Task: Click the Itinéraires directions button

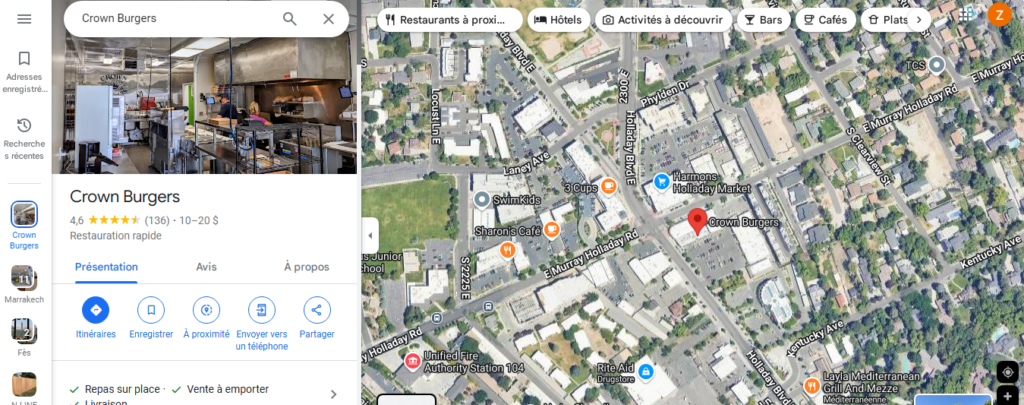Action: pyautogui.click(x=95, y=310)
